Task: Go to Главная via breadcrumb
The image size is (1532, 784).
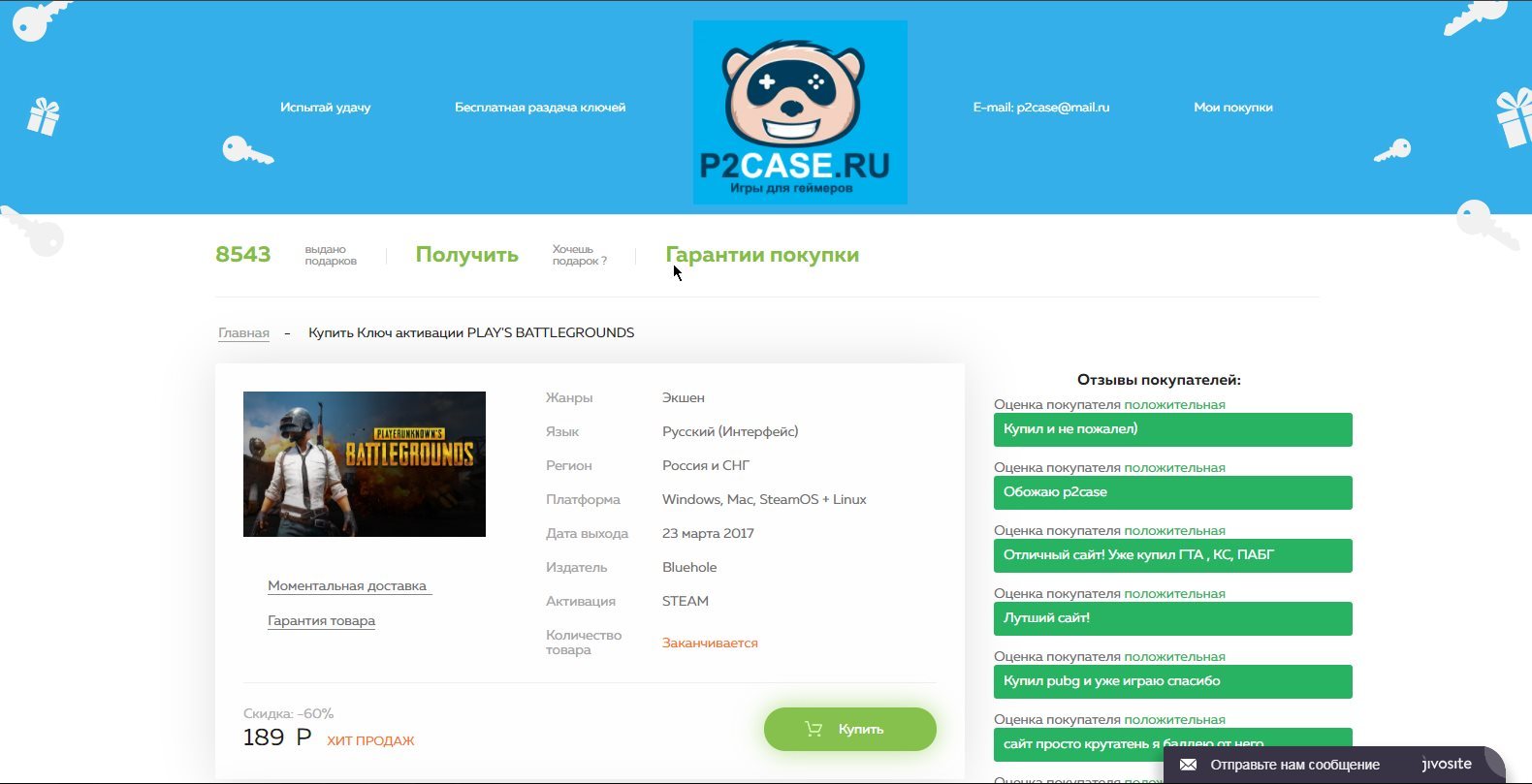Action: pos(243,333)
